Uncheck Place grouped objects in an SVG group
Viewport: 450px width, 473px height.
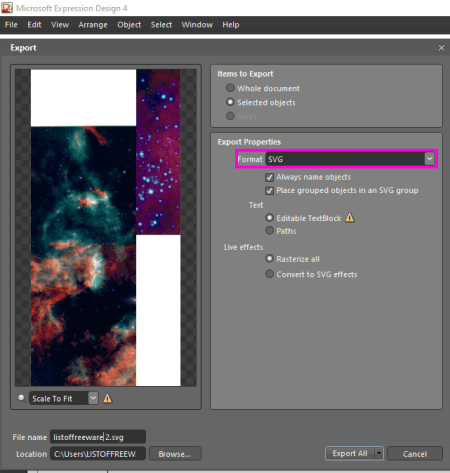269,191
